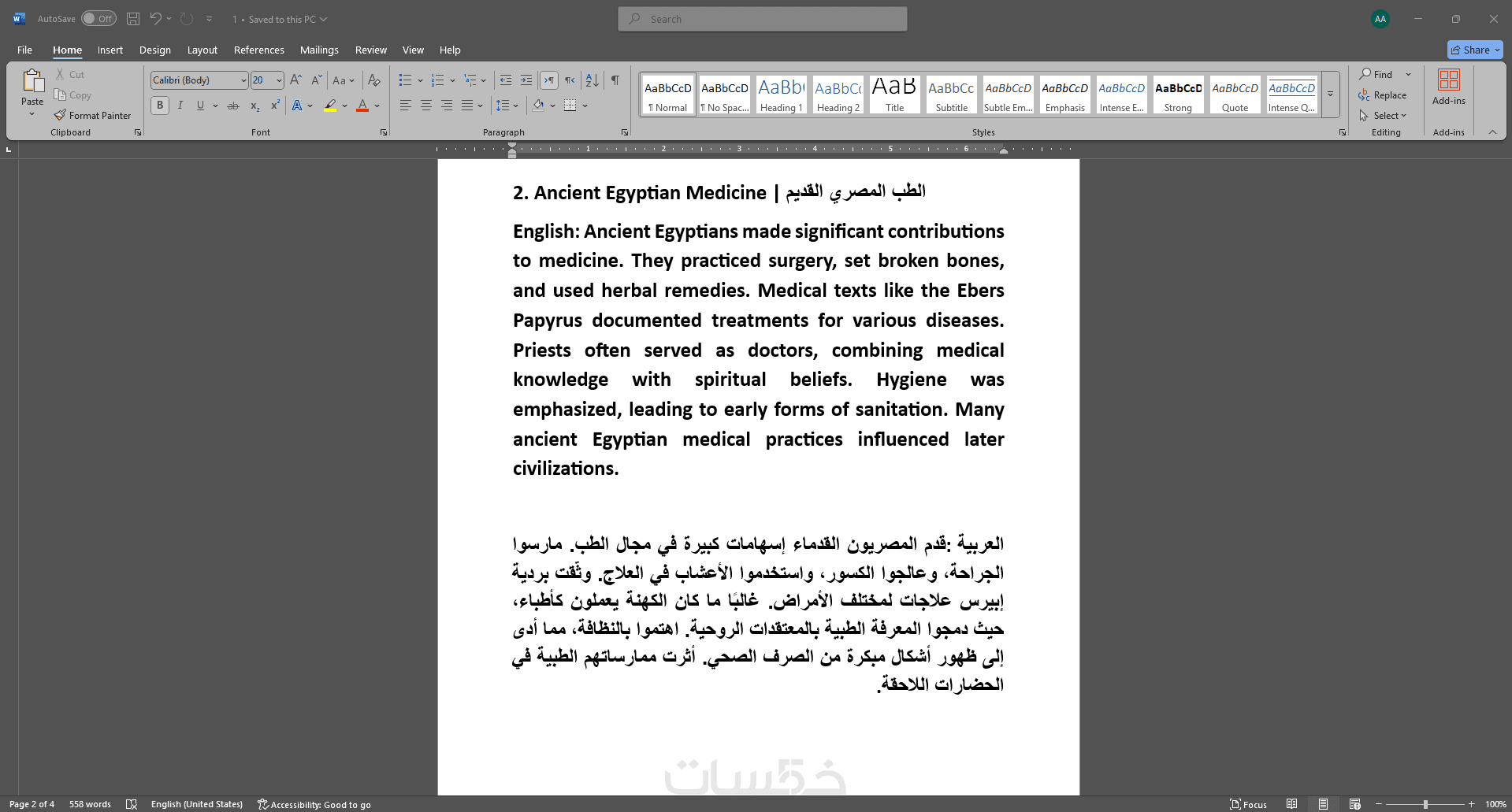Switch to Web Layout view
The height and width of the screenshot is (812, 1512).
1354,804
